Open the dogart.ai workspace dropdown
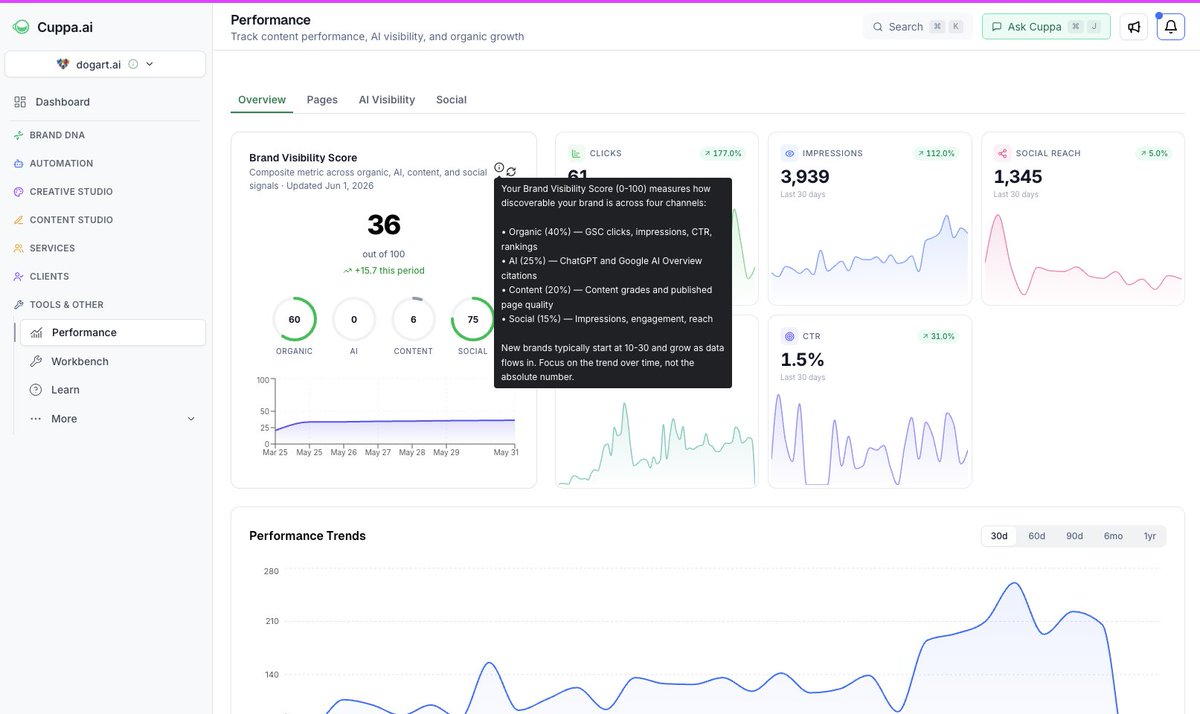 point(105,64)
